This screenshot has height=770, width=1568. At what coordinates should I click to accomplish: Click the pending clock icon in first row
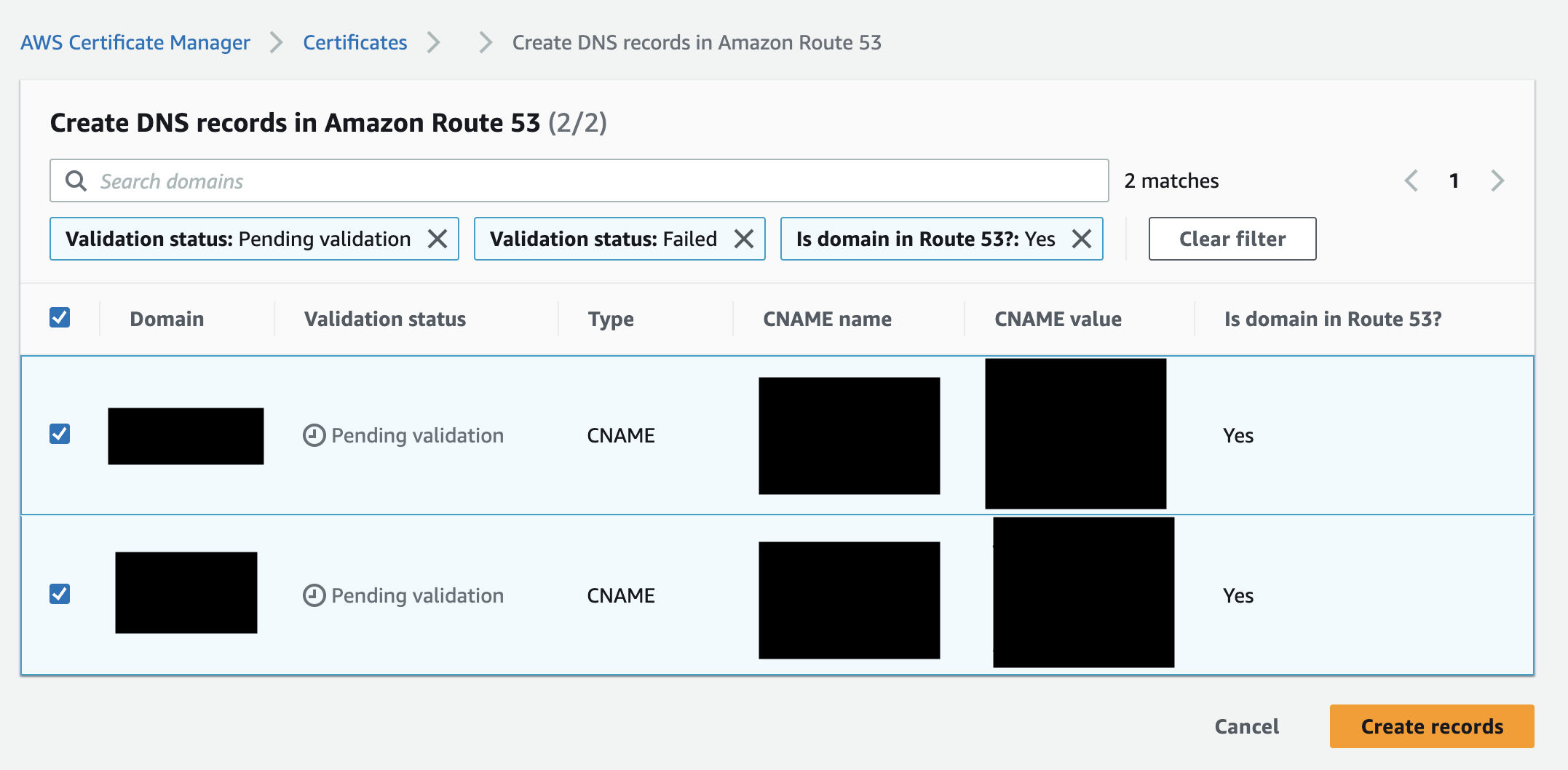pyautogui.click(x=314, y=435)
